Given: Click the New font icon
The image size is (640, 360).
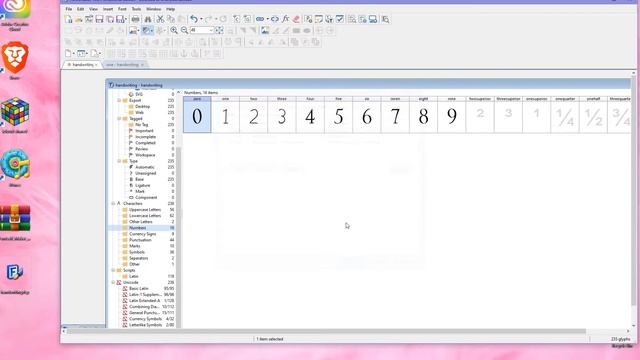Looking at the screenshot, I should pos(69,19).
